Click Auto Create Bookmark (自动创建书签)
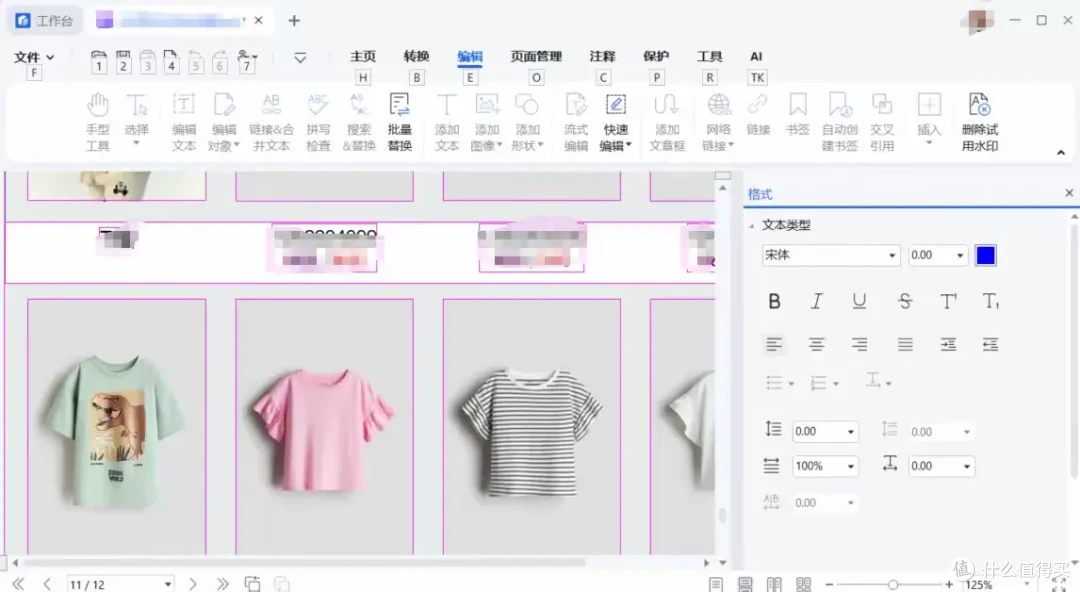Image resolution: width=1080 pixels, height=592 pixels. point(840,122)
